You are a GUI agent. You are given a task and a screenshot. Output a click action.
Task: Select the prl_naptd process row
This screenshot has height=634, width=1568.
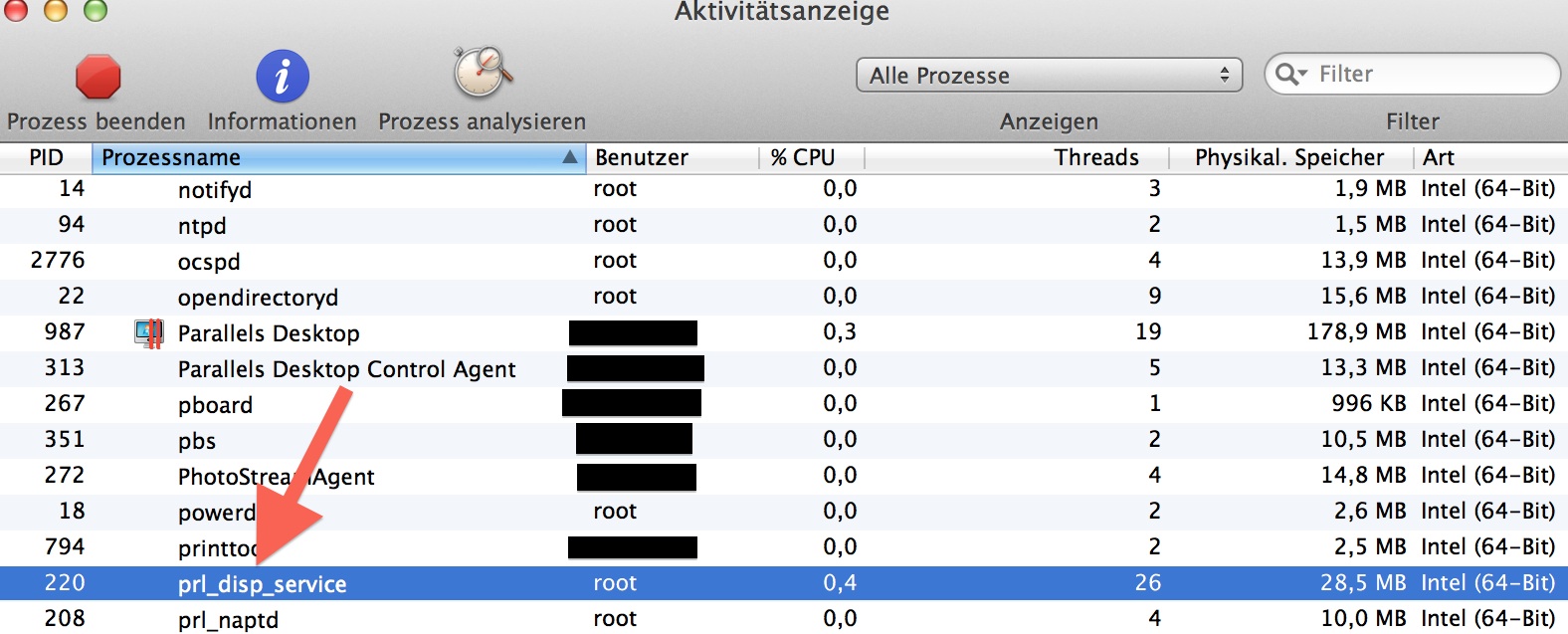784,619
